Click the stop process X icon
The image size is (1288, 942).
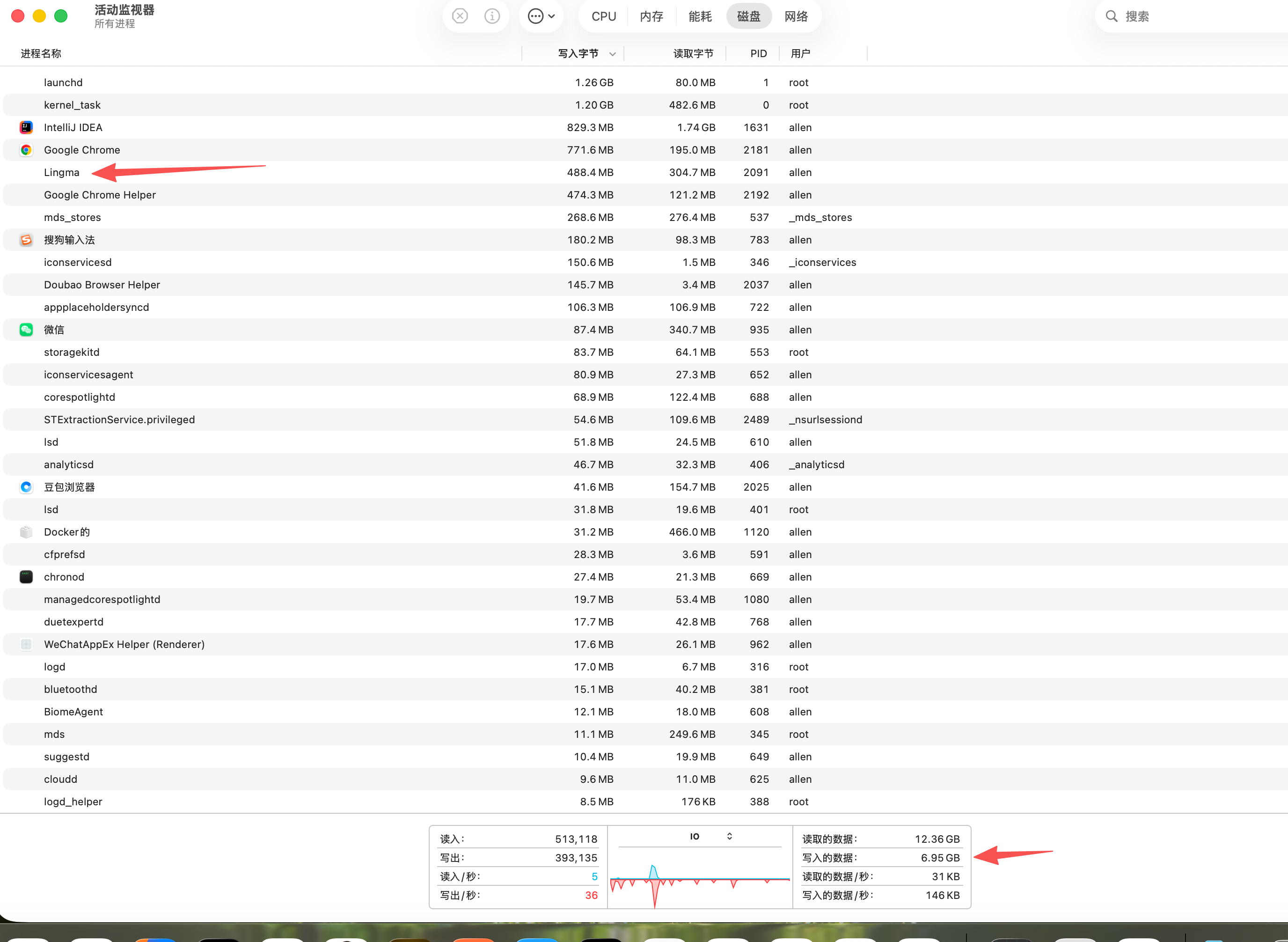(460, 16)
